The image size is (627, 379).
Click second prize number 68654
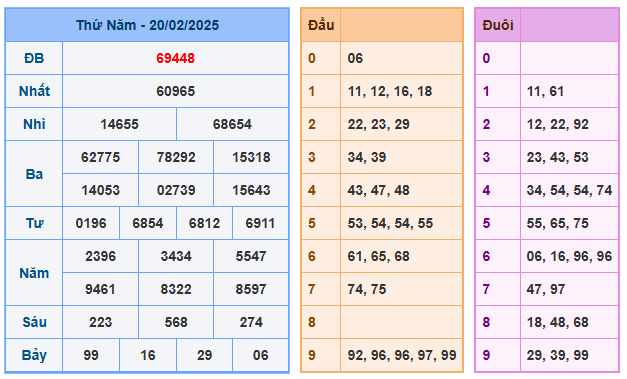[x=232, y=124]
